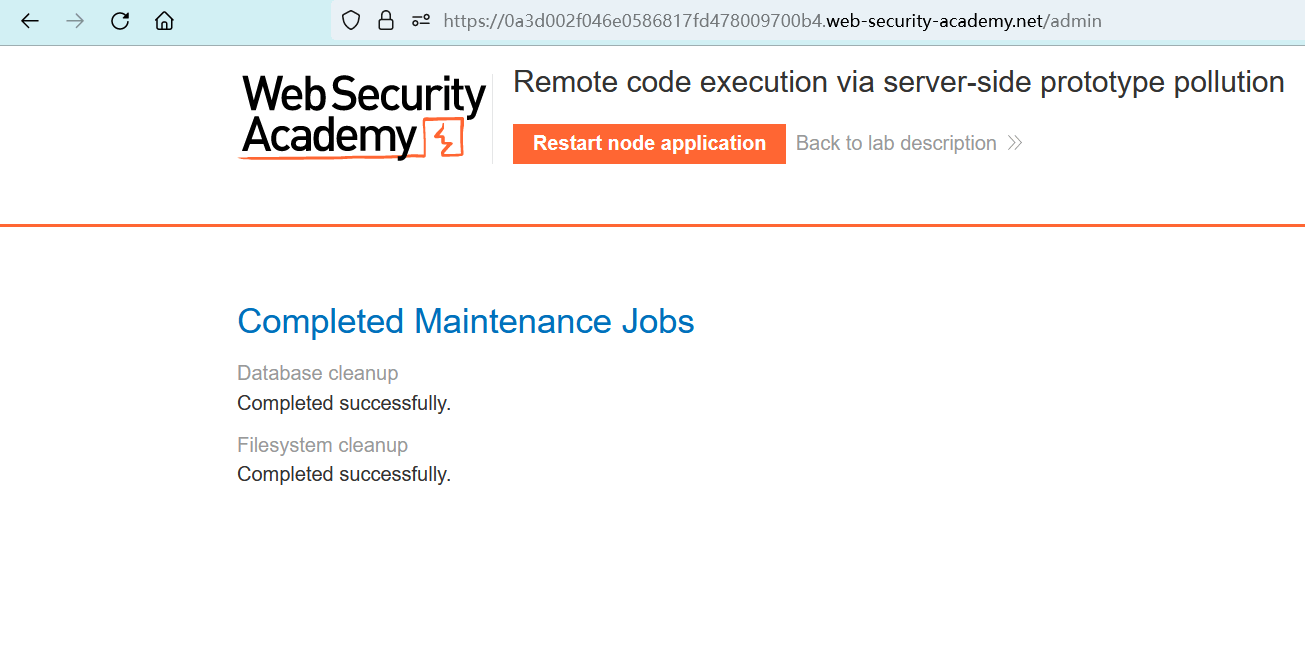The height and width of the screenshot is (661, 1305).
Task: Open the tracking protection shield icon
Action: point(350,21)
